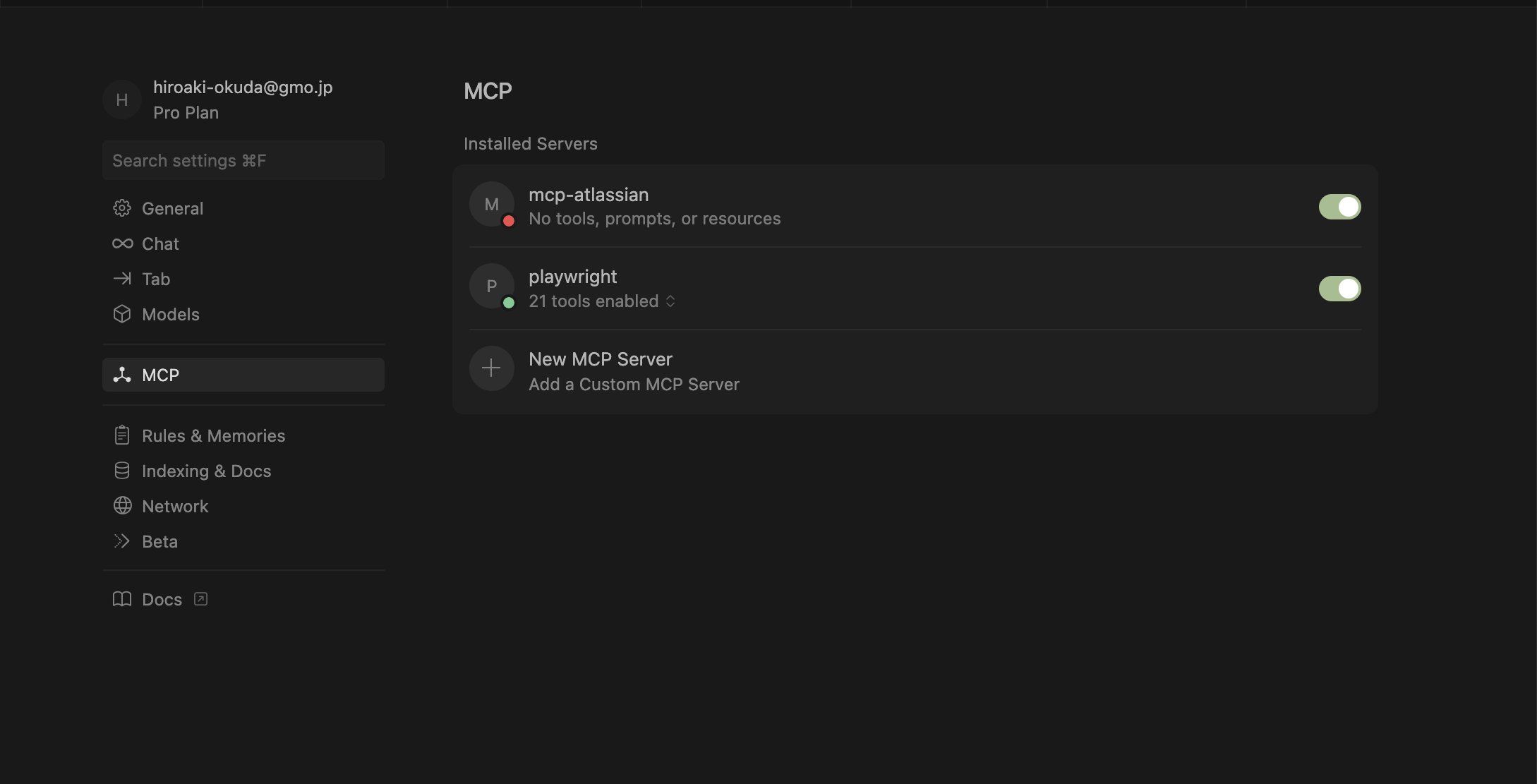
Task: Click the Beta chevrons icon
Action: click(x=122, y=541)
